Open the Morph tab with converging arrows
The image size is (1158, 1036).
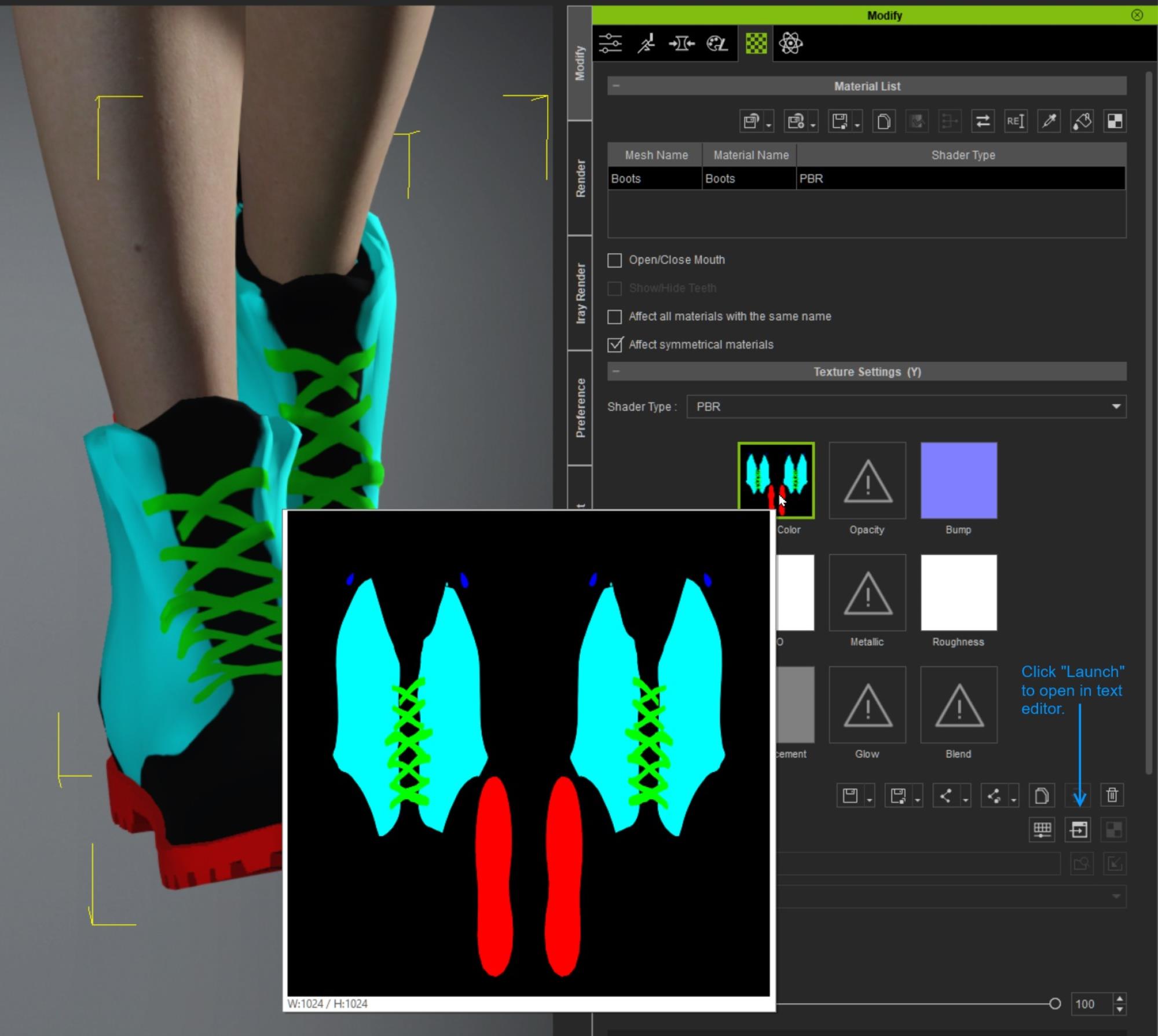tap(681, 43)
